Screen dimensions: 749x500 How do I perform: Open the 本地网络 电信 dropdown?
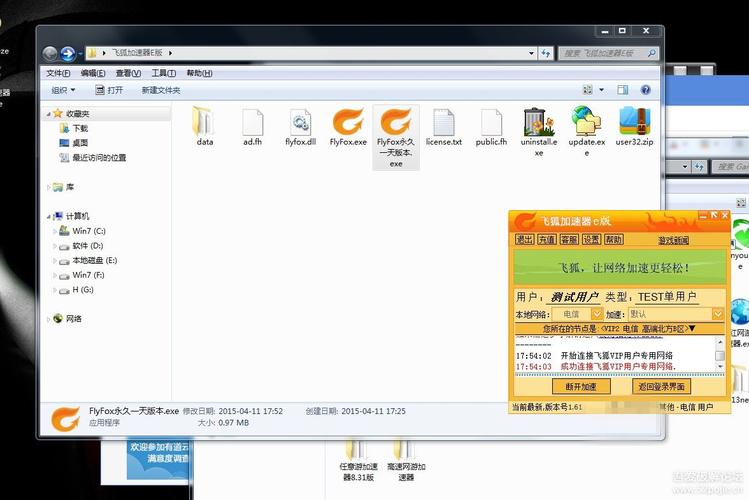(x=598, y=314)
